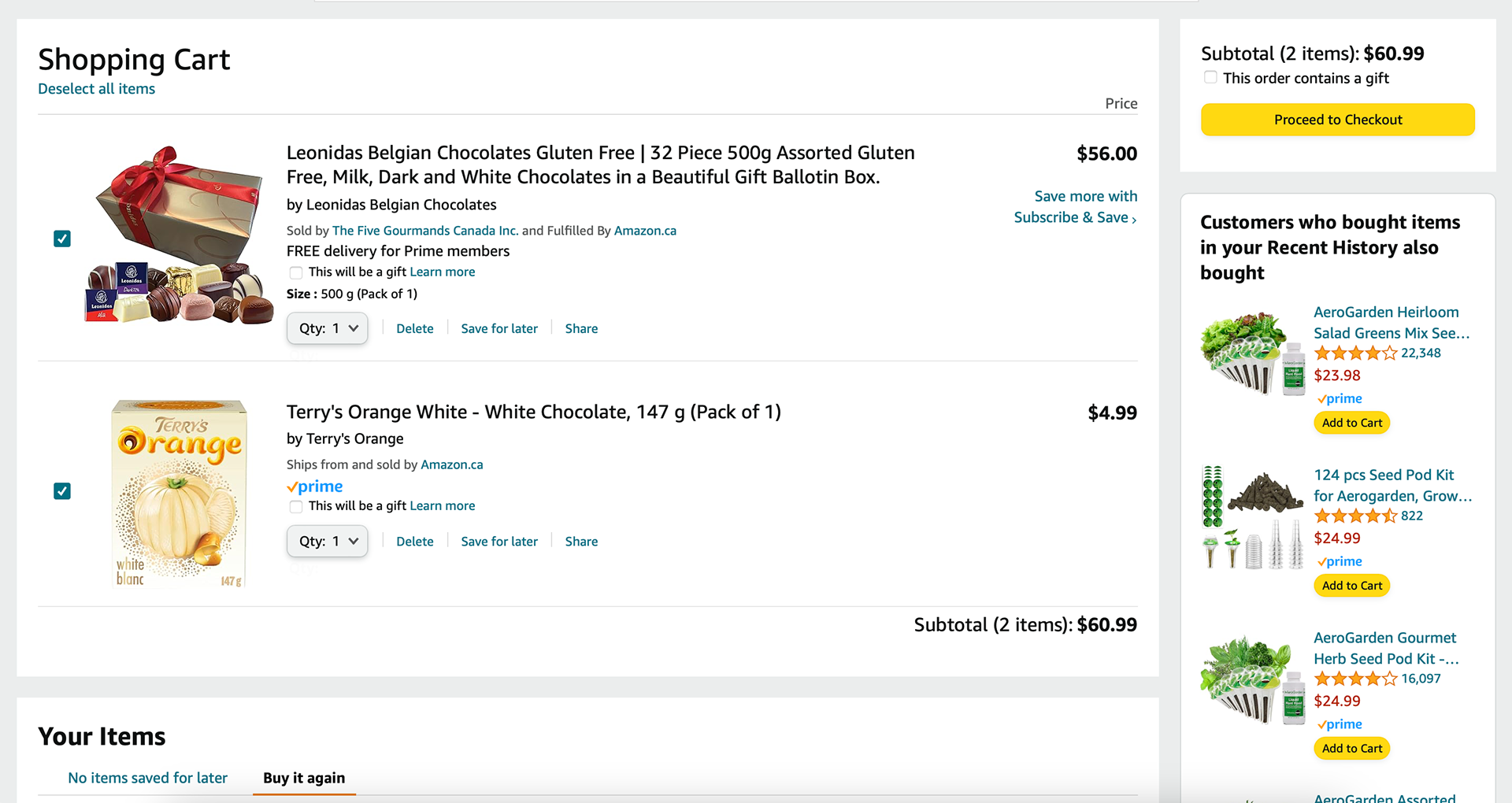Click prime badge under 124 pcs Seed Pod Kit
Viewport: 1512px width, 803px height.
click(x=1340, y=562)
